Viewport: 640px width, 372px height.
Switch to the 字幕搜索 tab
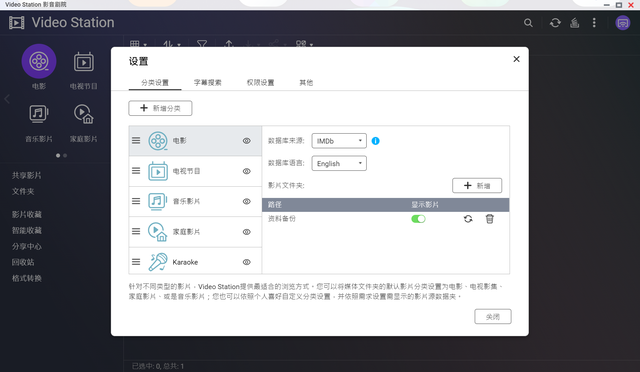(x=208, y=82)
